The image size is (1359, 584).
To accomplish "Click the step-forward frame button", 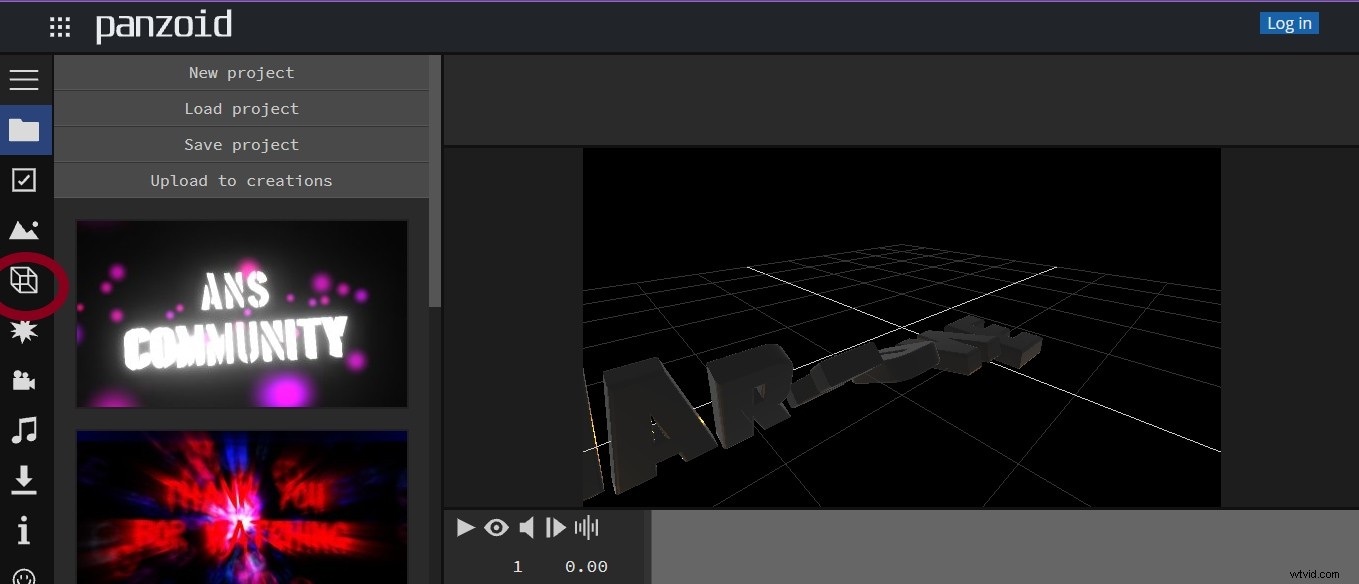I will [556, 527].
